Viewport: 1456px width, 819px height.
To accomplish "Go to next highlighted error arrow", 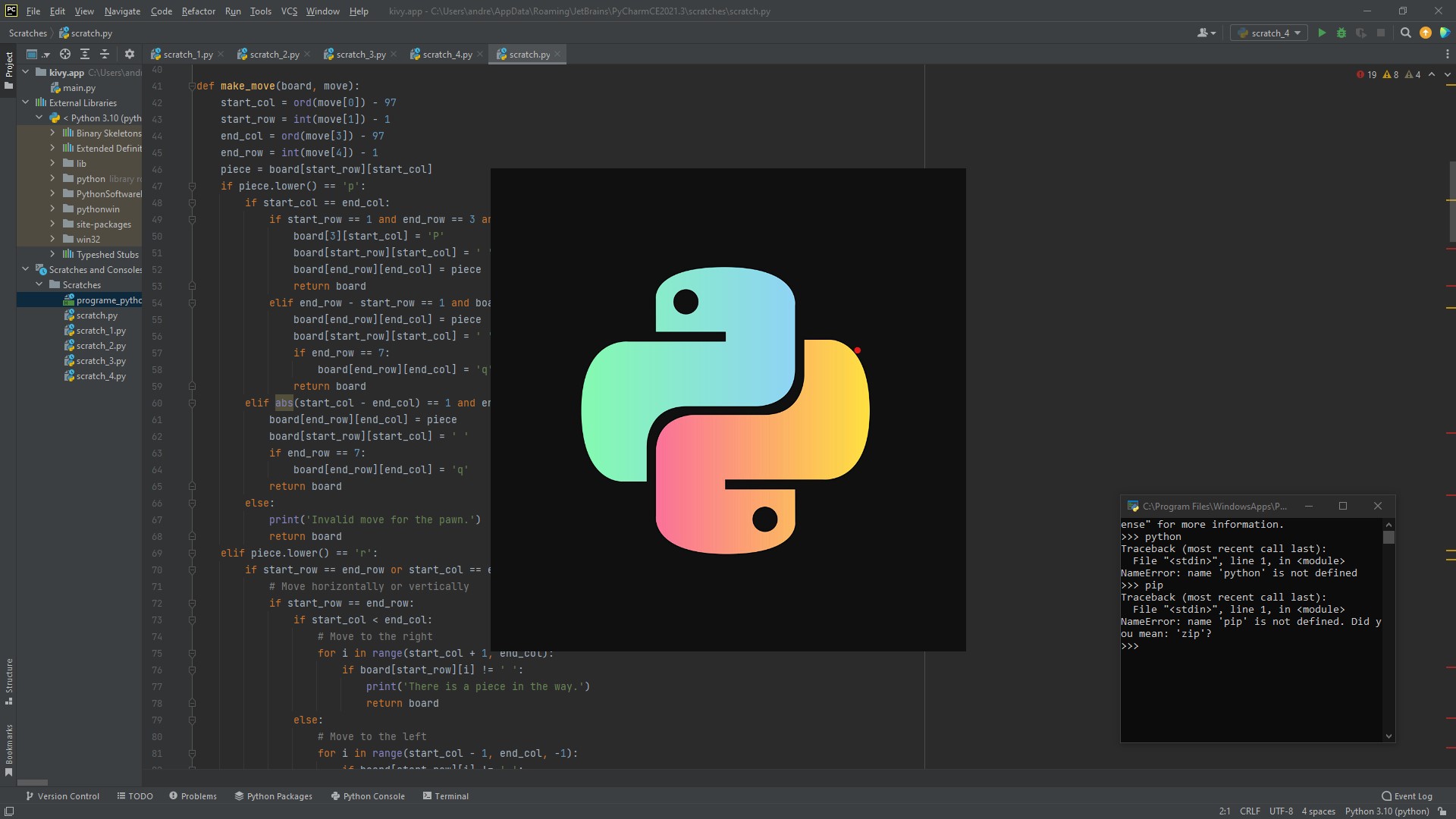I will coord(1447,74).
